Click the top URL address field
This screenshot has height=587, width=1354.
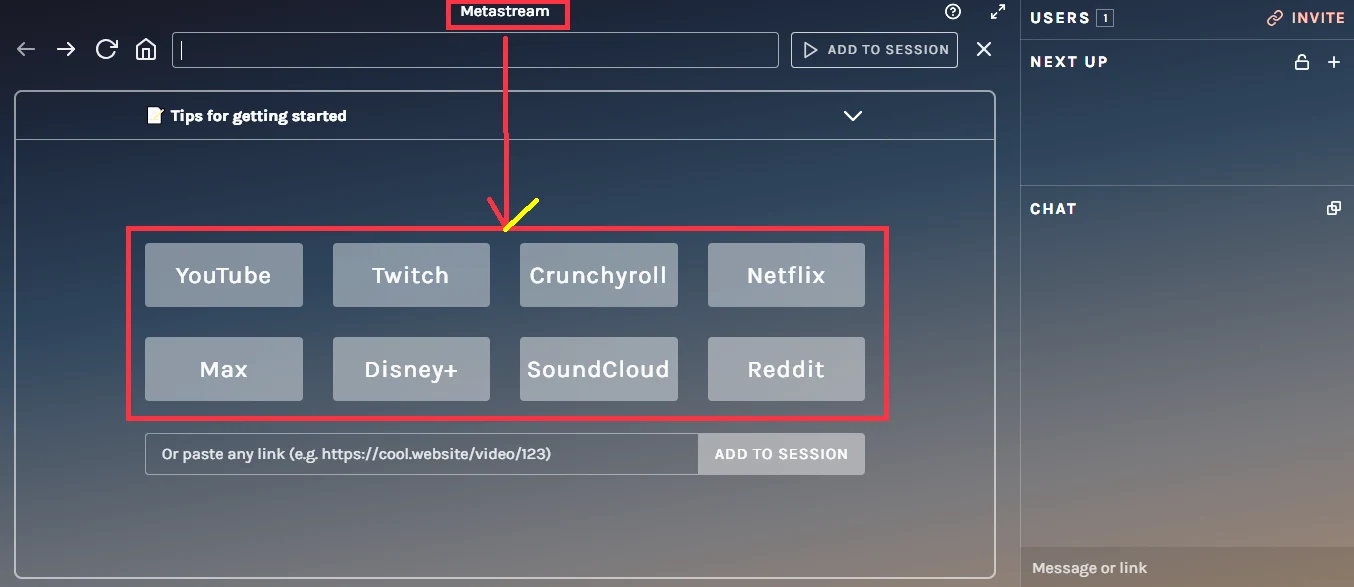[x=475, y=50]
